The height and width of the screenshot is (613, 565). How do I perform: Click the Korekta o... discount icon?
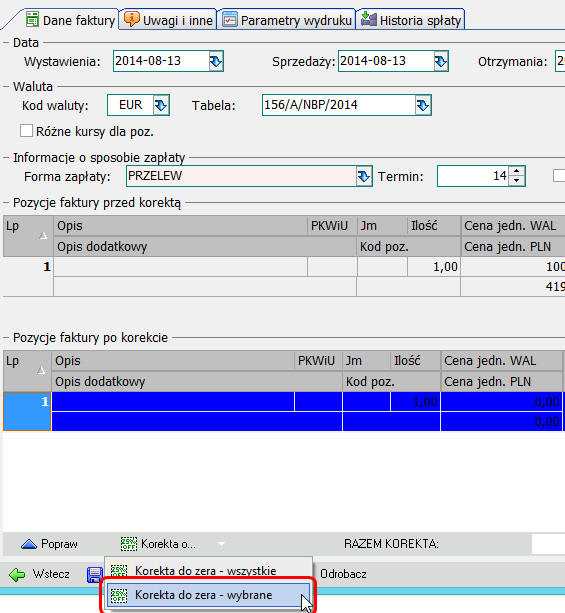129,543
